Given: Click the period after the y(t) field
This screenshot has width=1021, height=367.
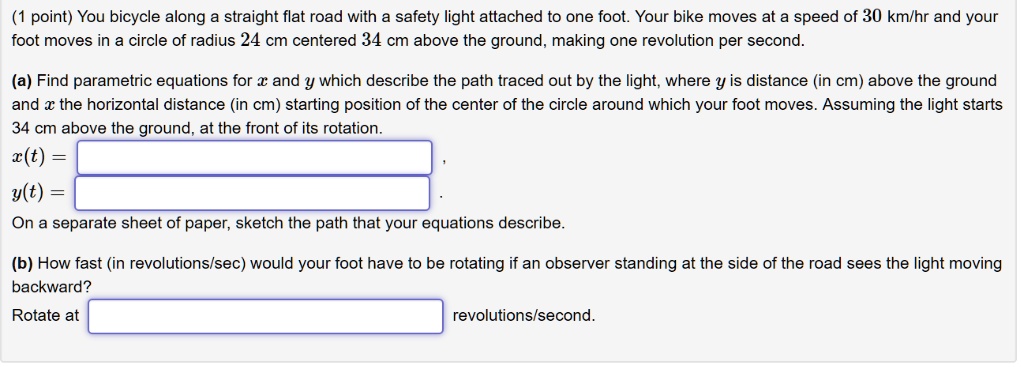Looking at the screenshot, I should (x=441, y=197).
